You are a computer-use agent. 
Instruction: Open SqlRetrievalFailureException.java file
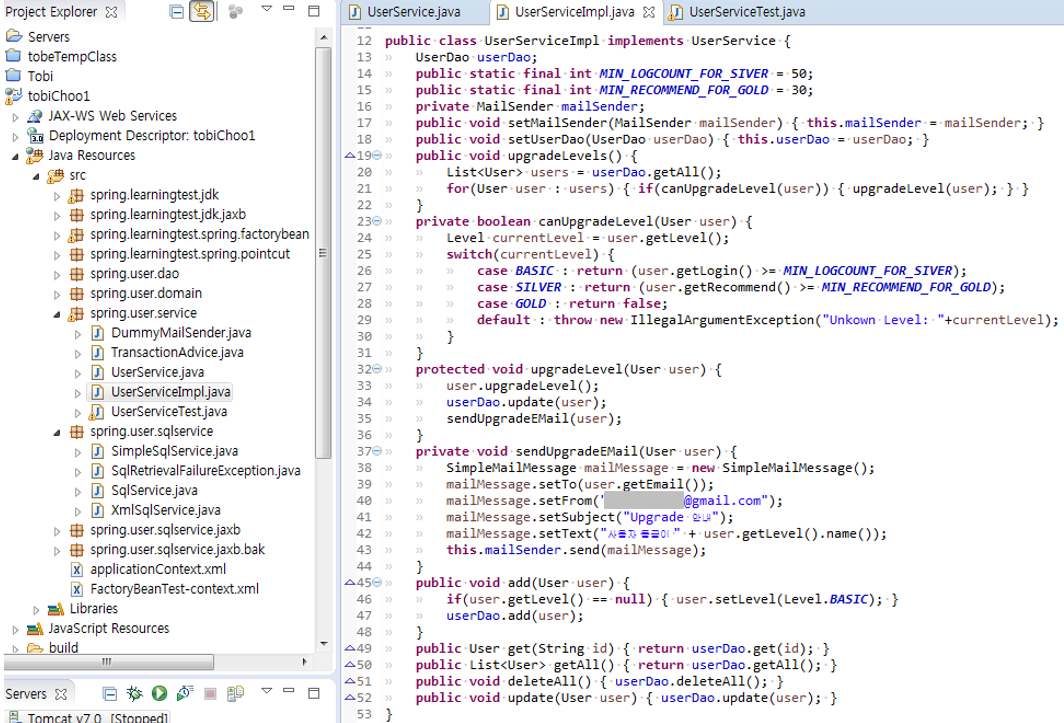coord(206,470)
